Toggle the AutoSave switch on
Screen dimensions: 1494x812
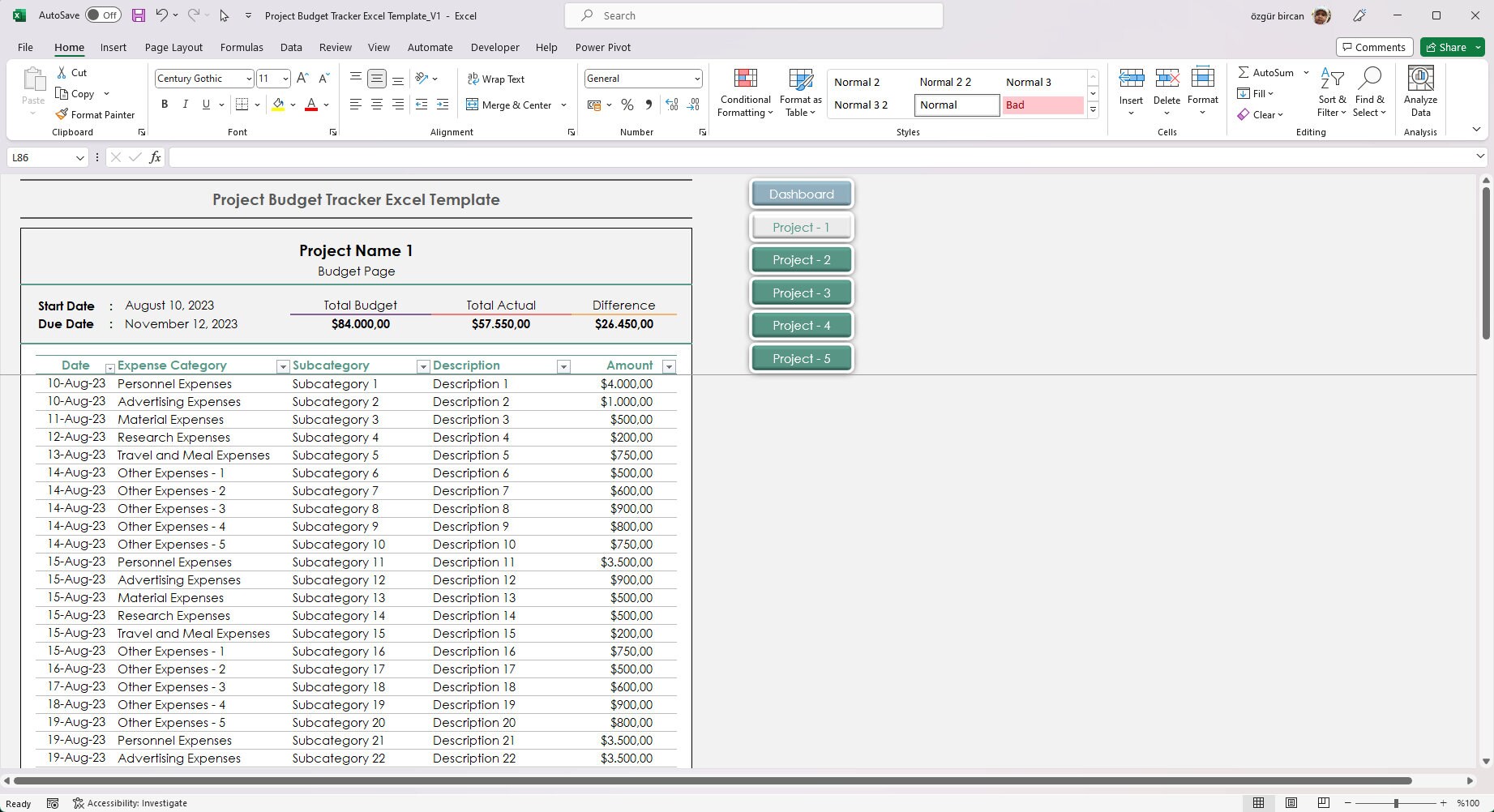tap(102, 15)
